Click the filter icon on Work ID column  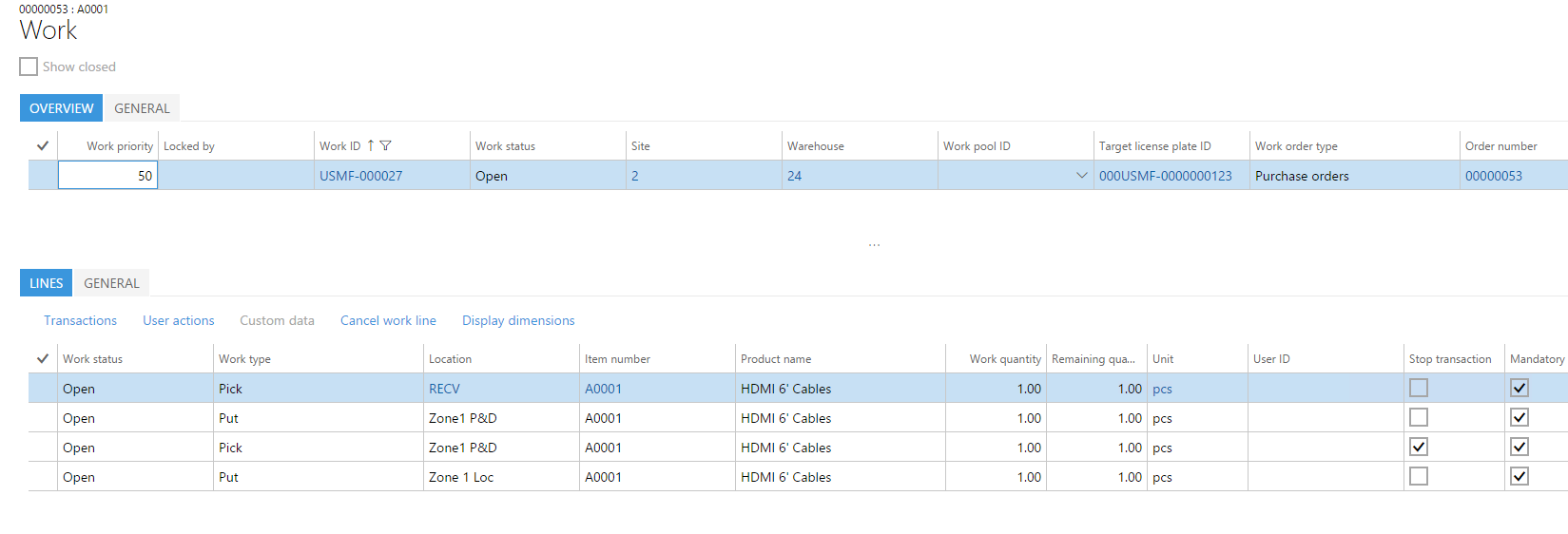coord(385,145)
